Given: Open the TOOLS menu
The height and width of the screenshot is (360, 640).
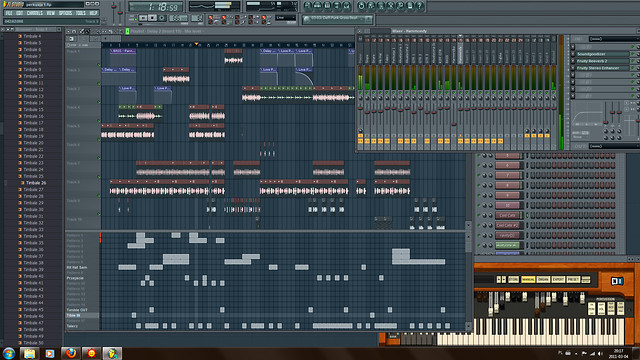Looking at the screenshot, I should point(81,13).
